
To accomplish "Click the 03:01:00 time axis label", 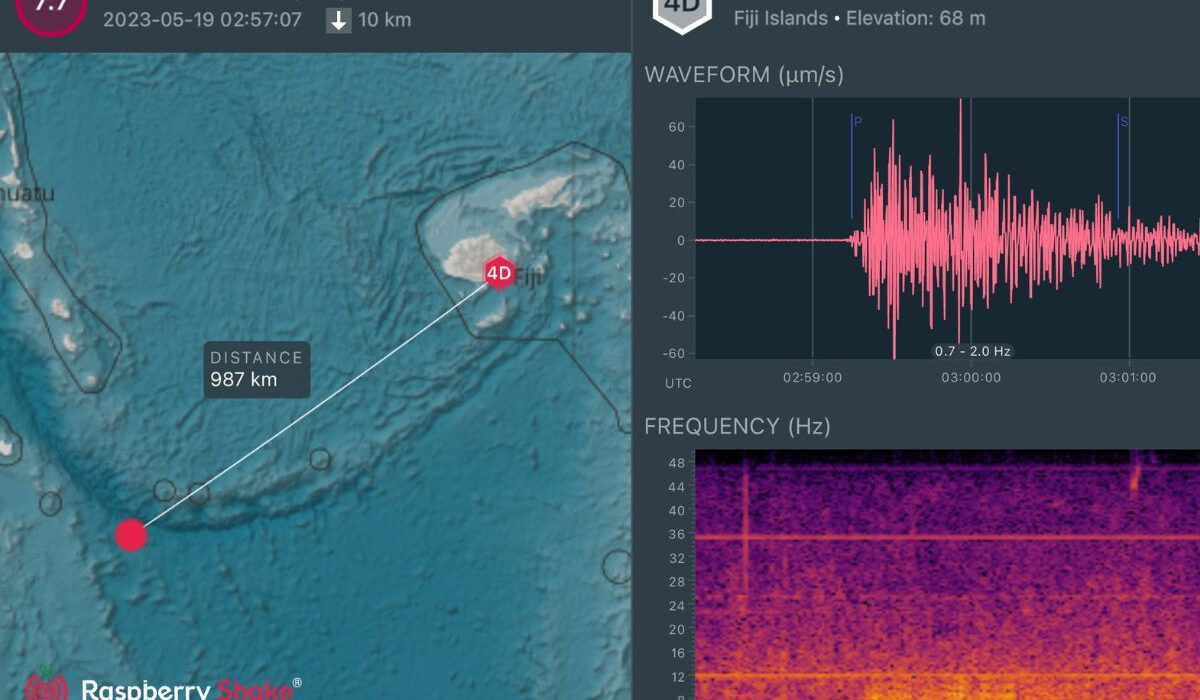I will tap(1128, 378).
